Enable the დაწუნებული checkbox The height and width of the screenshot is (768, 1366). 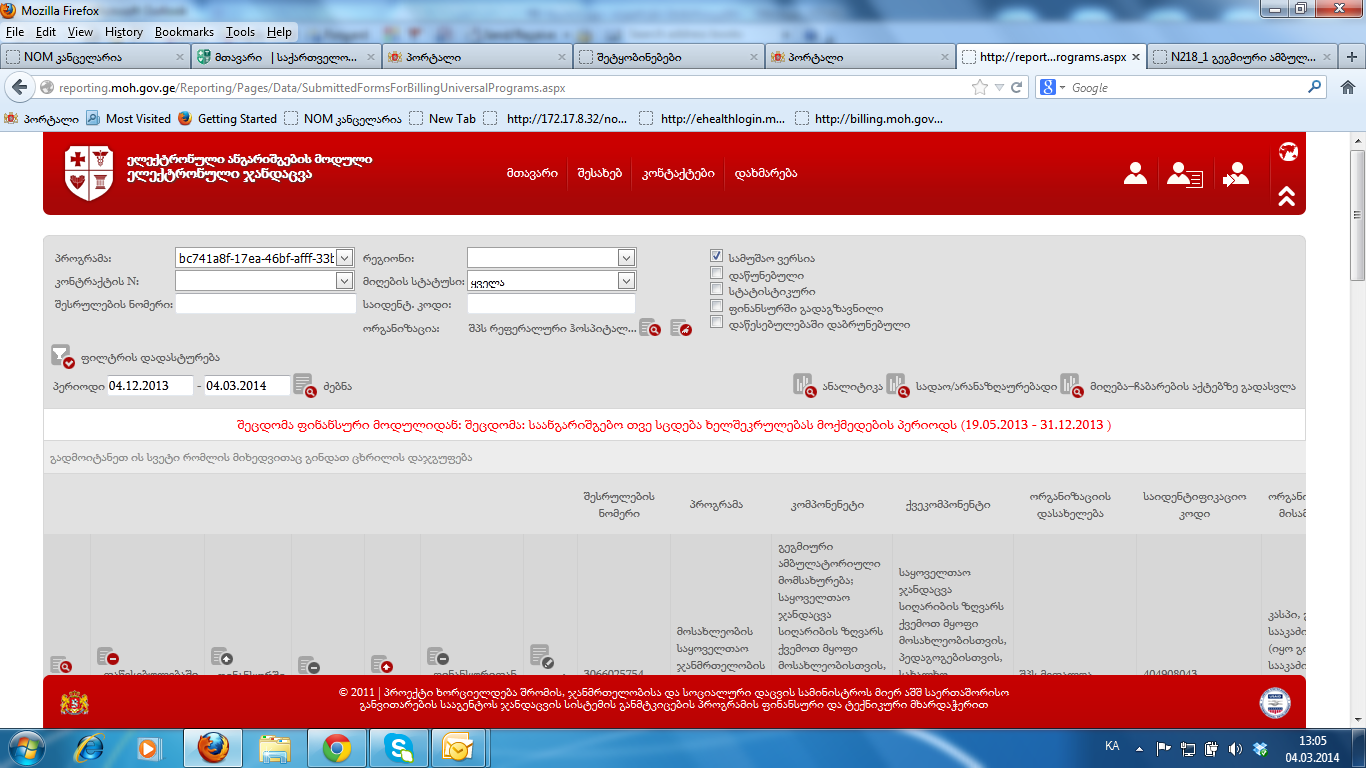pyautogui.click(x=716, y=274)
